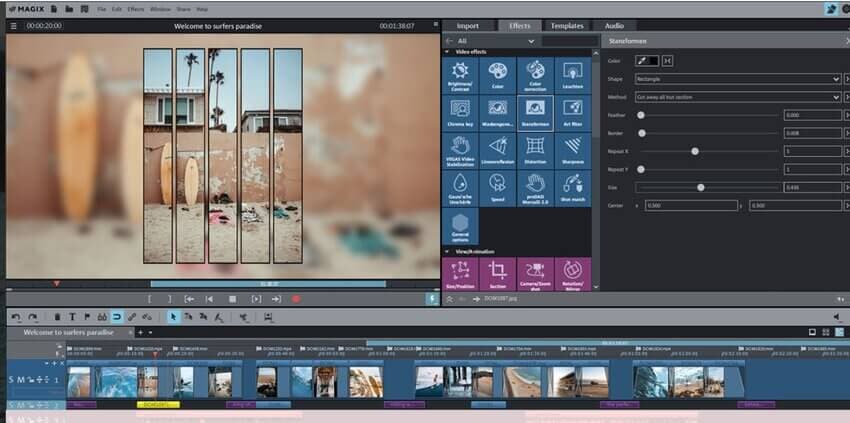Collapse the View/Animation section
850x423 pixels.
(447, 252)
